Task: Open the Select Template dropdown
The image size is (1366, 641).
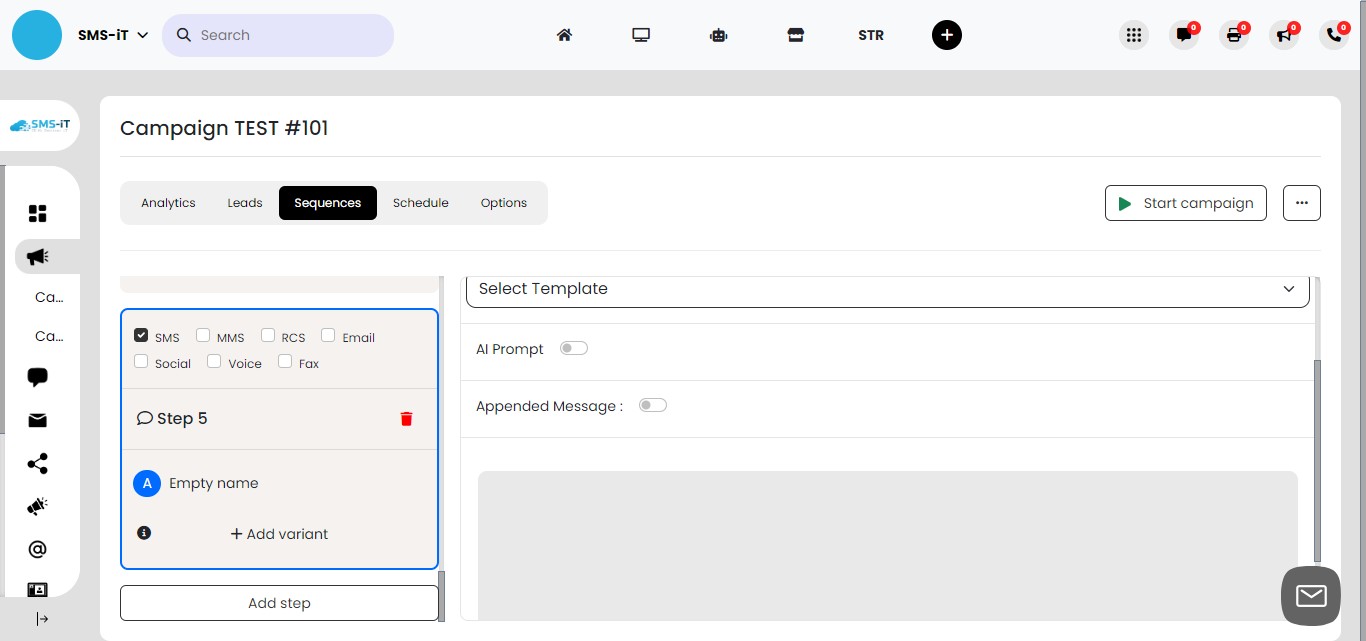Action: (888, 289)
